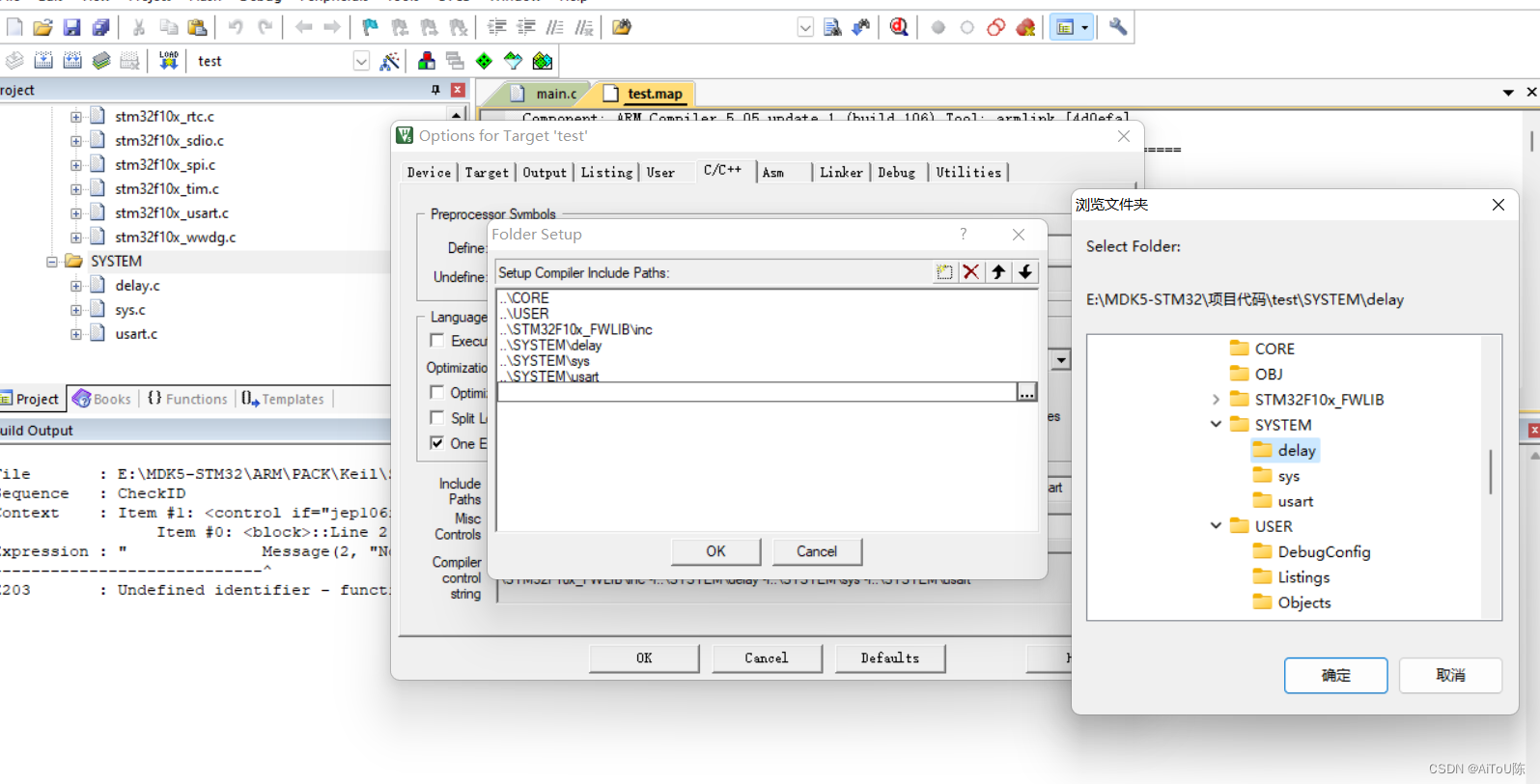Viewport: 1540px width, 784px height.
Task: Click Cancel in Folder Setup dialog
Action: click(817, 551)
